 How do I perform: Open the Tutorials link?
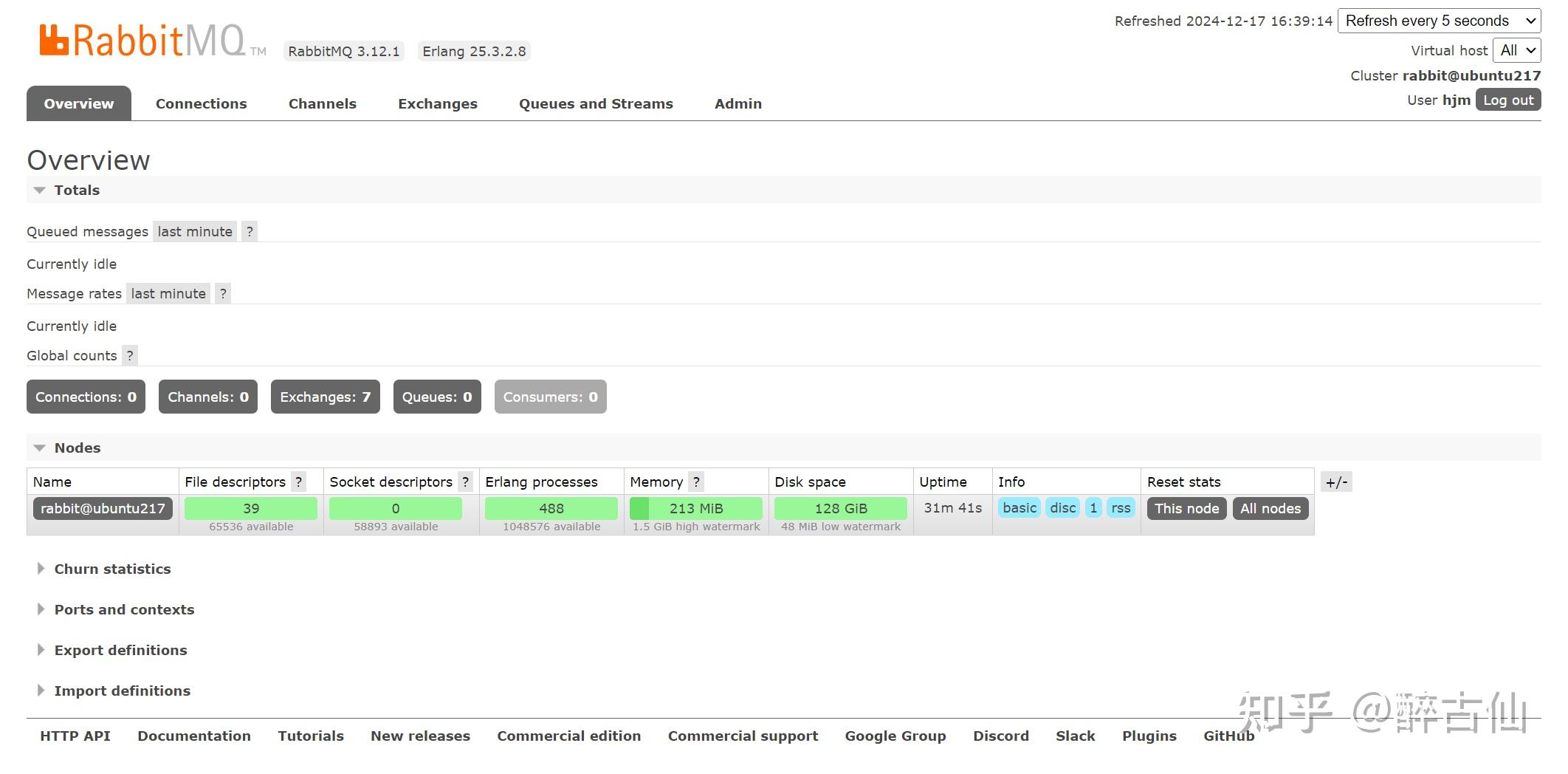click(x=311, y=736)
